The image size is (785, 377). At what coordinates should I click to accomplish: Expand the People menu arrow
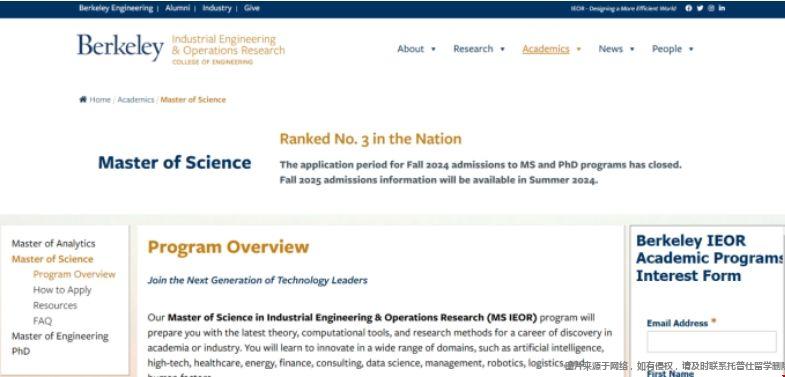click(691, 49)
